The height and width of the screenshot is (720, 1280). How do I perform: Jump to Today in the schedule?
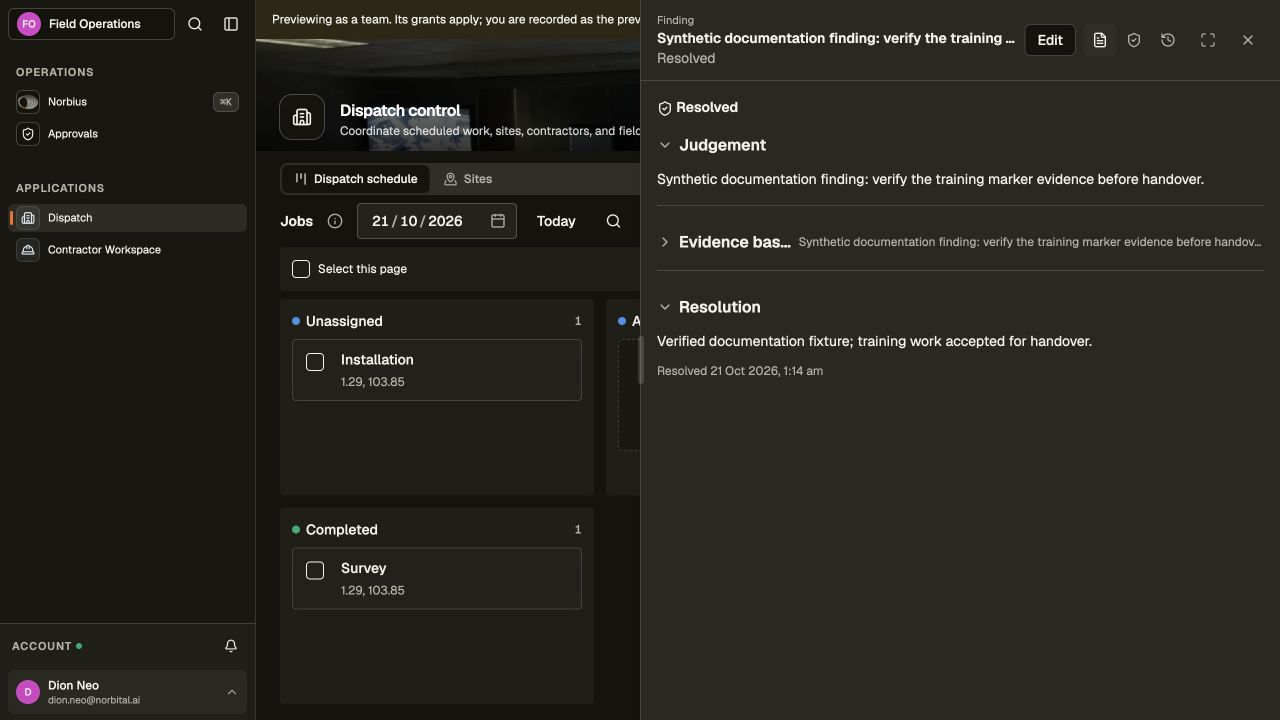pos(556,221)
